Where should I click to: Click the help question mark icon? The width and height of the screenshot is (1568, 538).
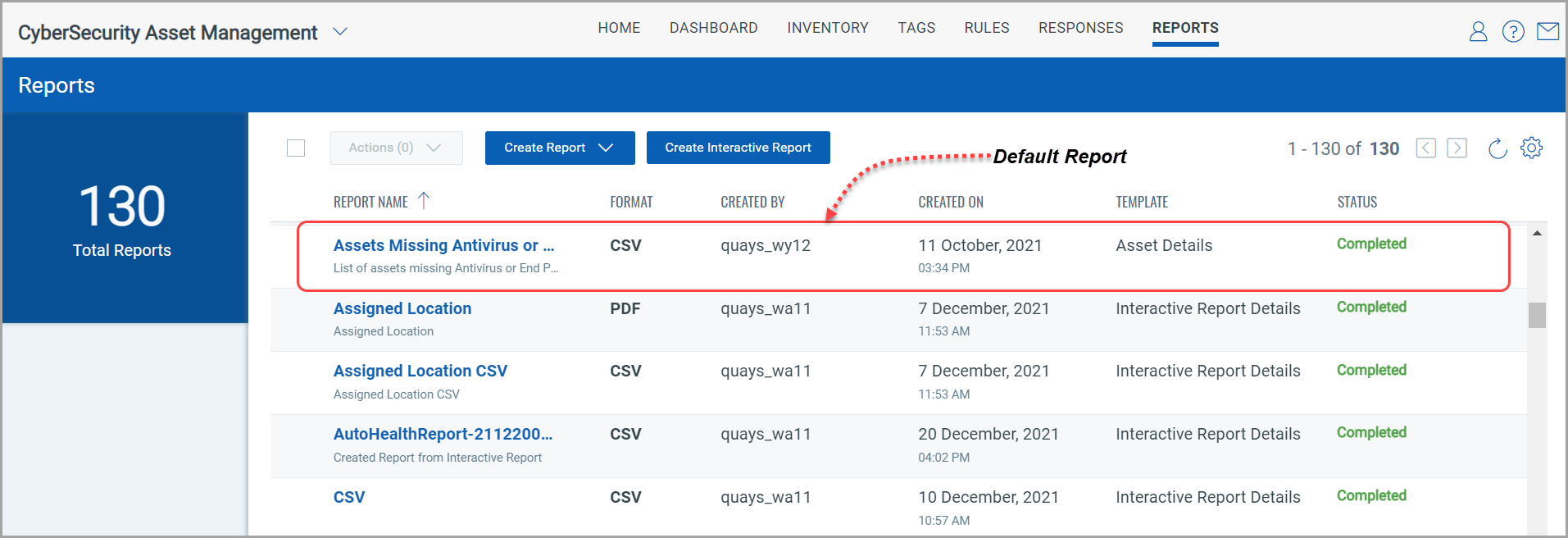tap(1512, 32)
